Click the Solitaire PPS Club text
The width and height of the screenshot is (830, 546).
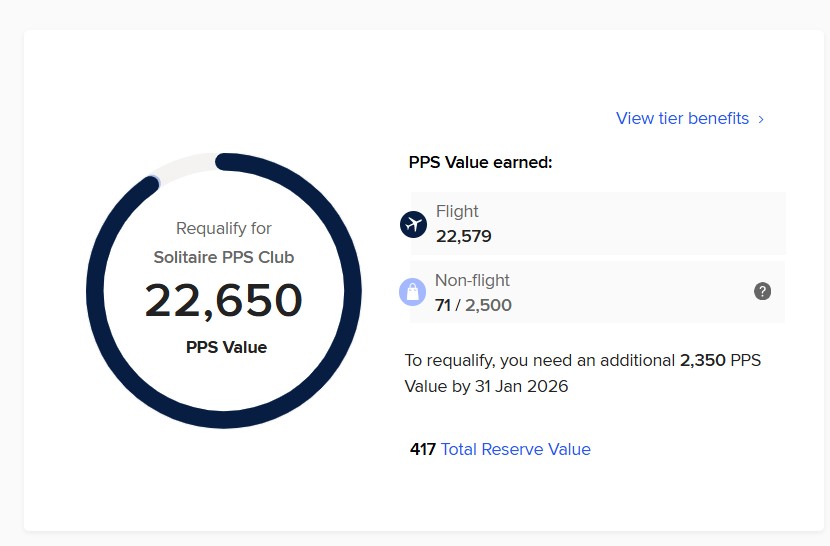tap(223, 257)
